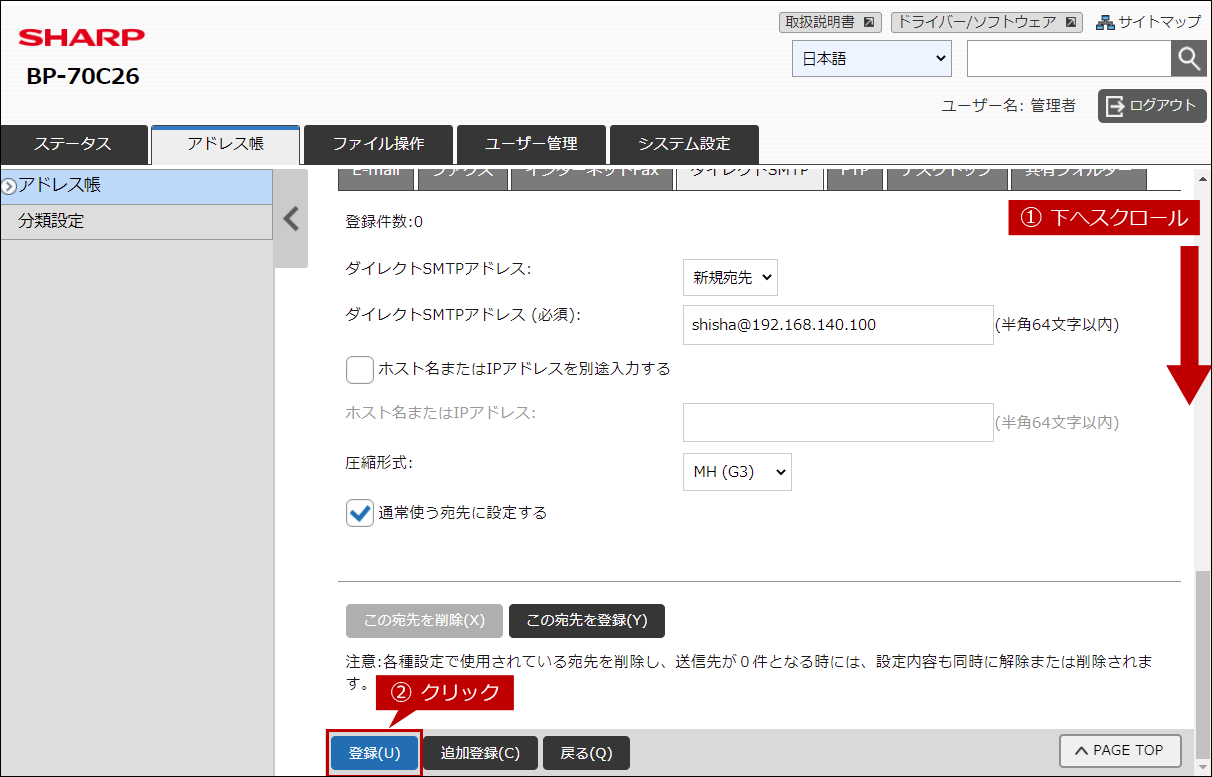Uncheck 通常使う宛先に設定する checkbox

360,513
